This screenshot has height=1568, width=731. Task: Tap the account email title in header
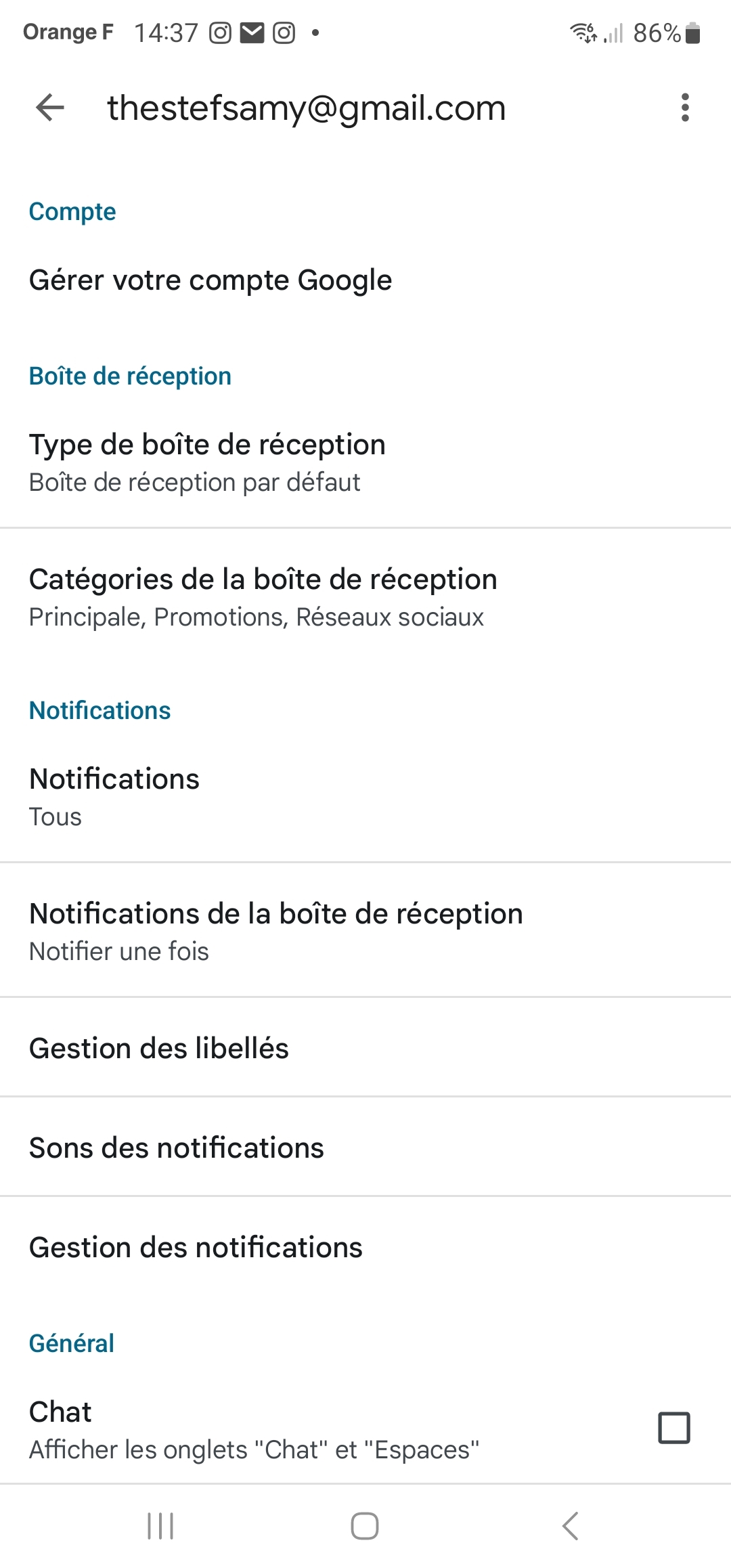(307, 108)
